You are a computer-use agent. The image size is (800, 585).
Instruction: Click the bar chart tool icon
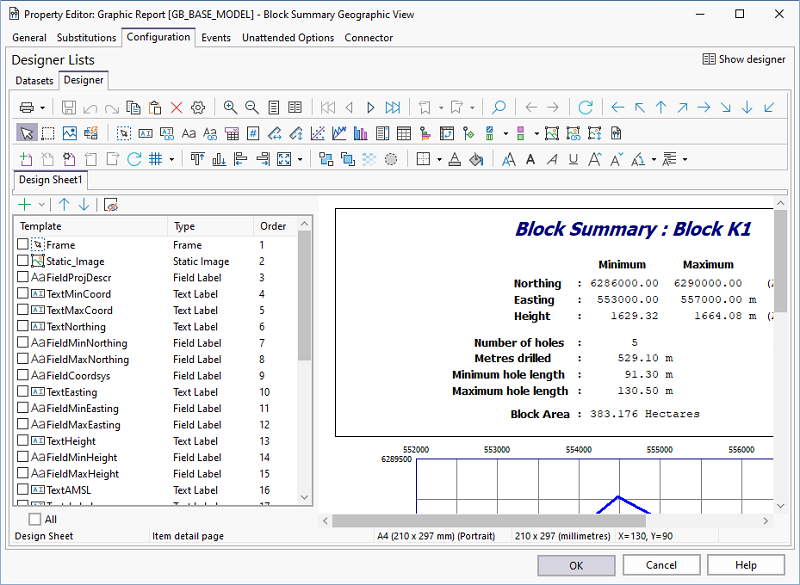pos(361,133)
